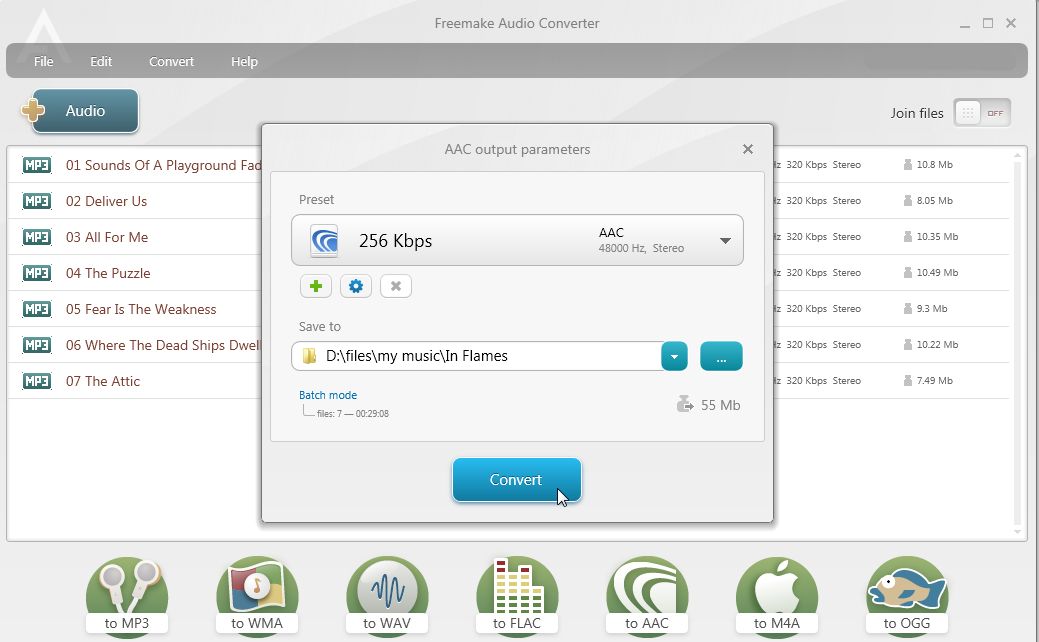1039x642 pixels.
Task: Select the to WAV format icon
Action: [387, 596]
